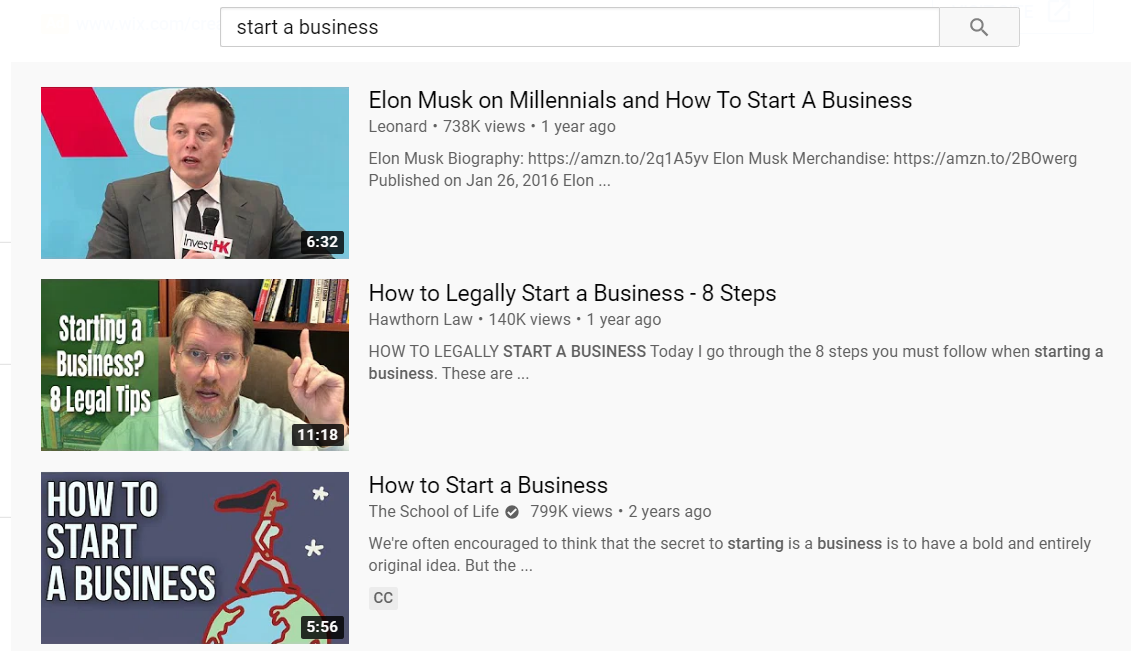Open The School of Life channel name

pyautogui.click(x=433, y=511)
